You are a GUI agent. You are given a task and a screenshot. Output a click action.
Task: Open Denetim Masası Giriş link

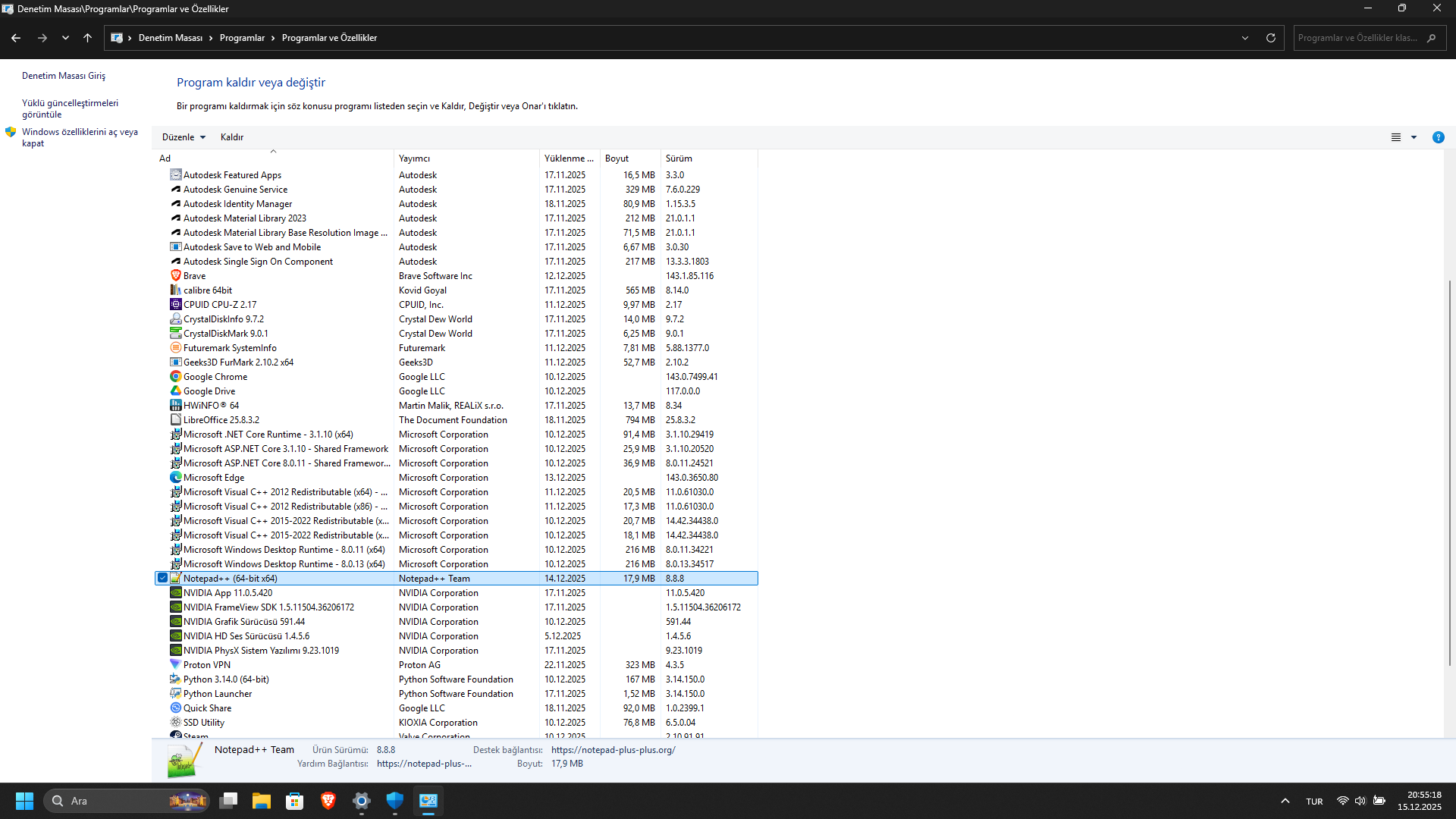coord(64,76)
